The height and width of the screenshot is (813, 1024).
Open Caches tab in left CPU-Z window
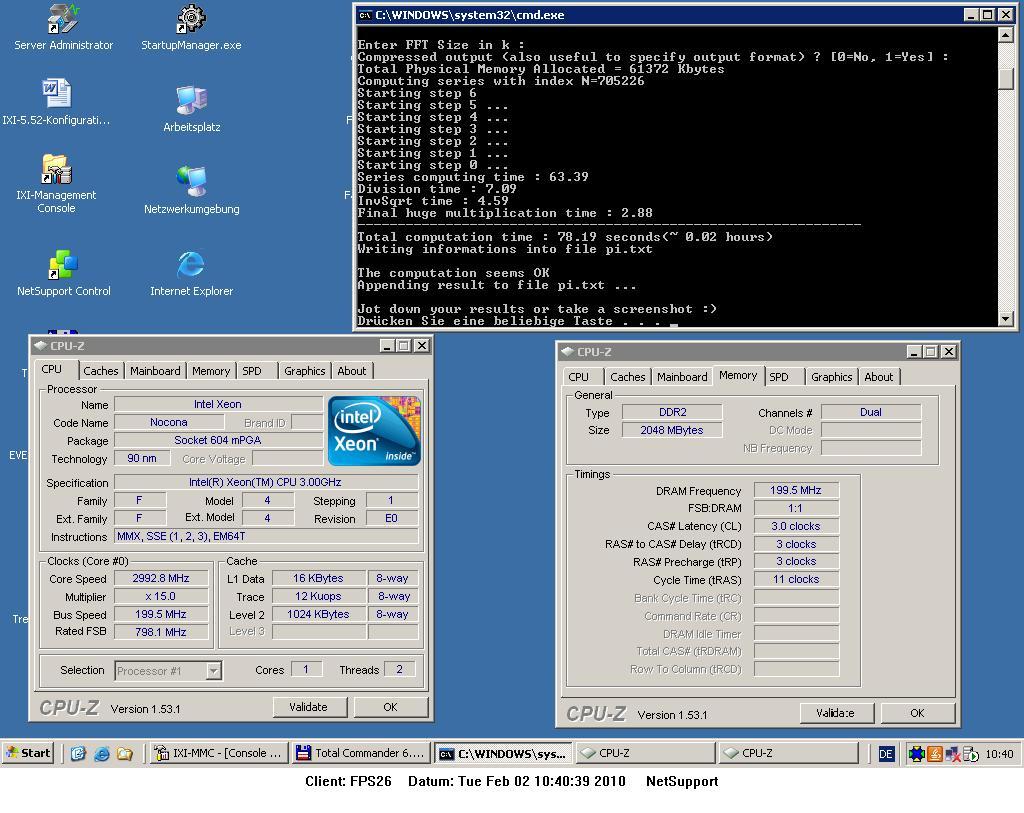pyautogui.click(x=101, y=371)
